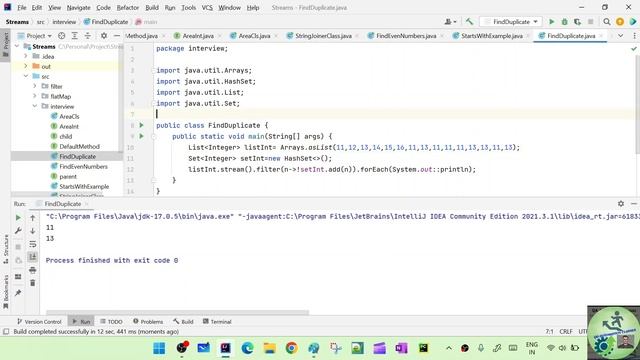Viewport: 640px width, 360px height.
Task: Collapse all in Project panel
Action: (x=88, y=36)
